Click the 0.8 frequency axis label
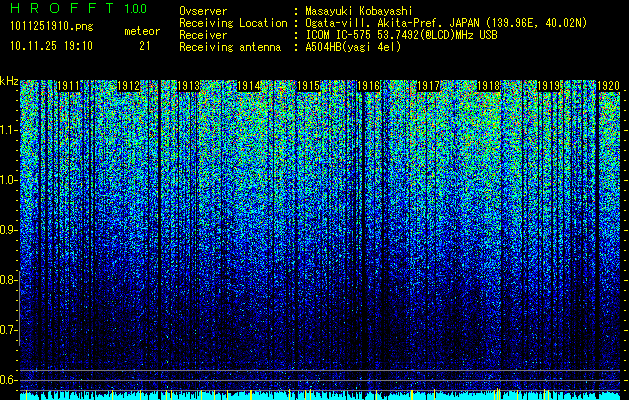Viewport: 629px width, 400px height. pyautogui.click(x=8, y=280)
